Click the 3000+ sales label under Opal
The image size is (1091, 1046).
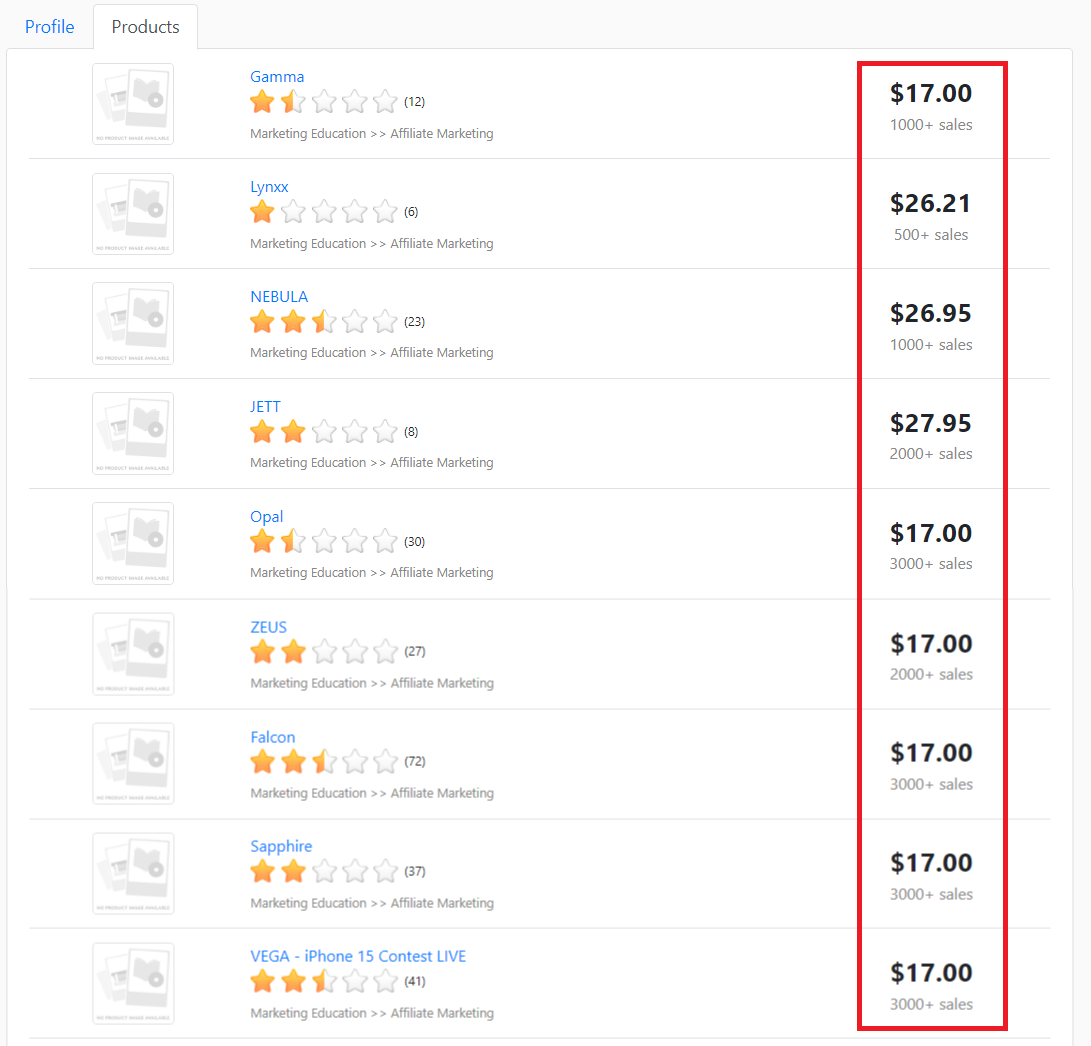[x=930, y=564]
